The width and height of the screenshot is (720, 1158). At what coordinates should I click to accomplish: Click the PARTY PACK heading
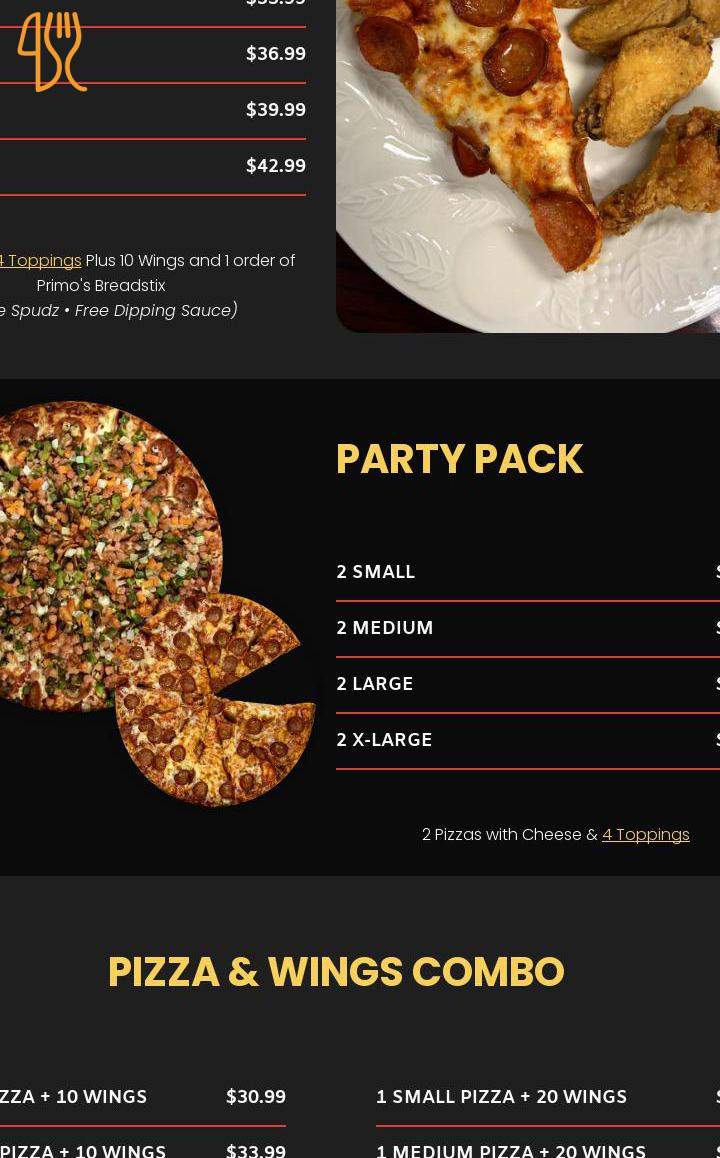pos(459,459)
